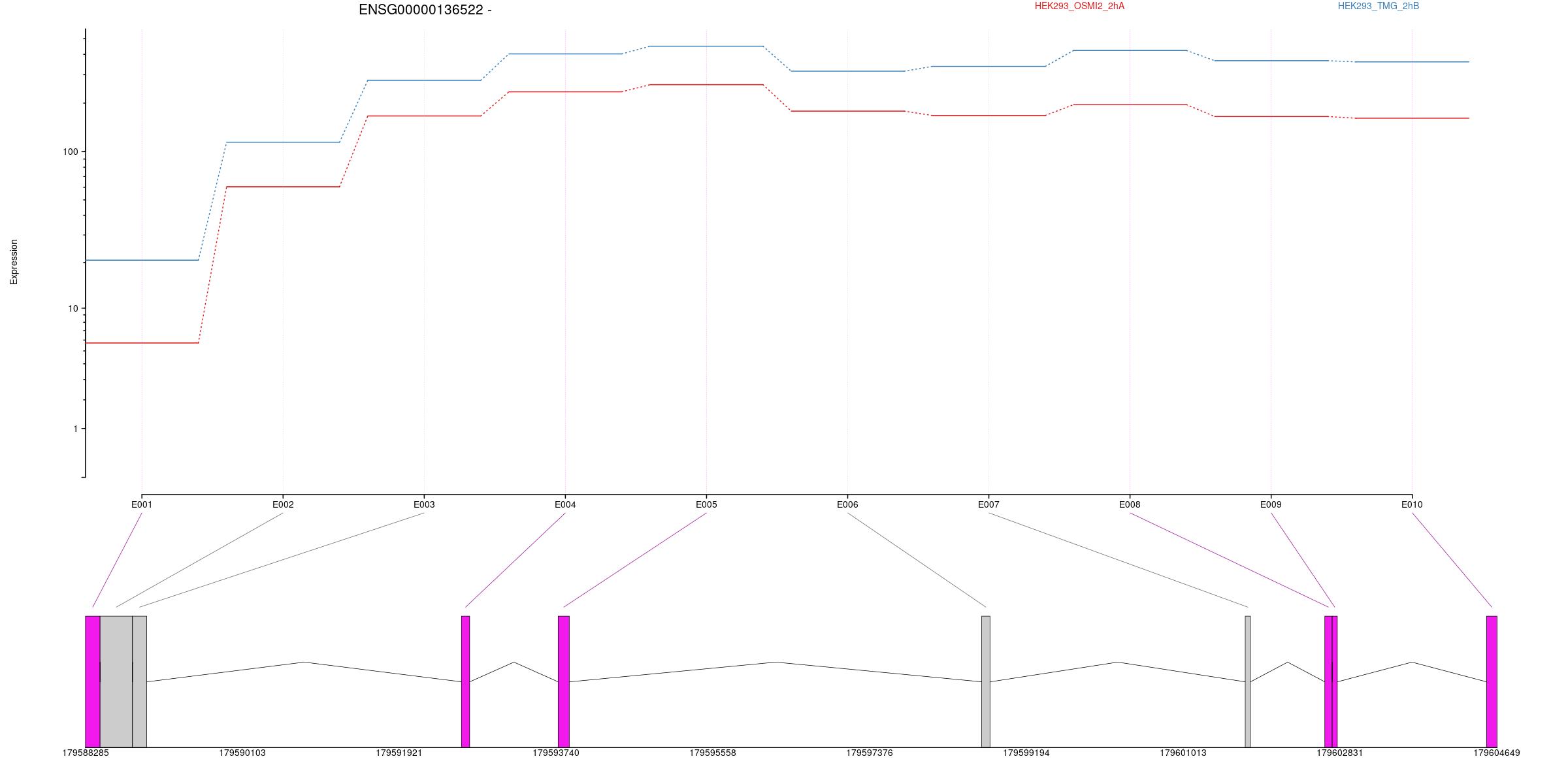This screenshot has width=1568, height=784.
Task: Click the E005 exon axis label
Action: 706,504
